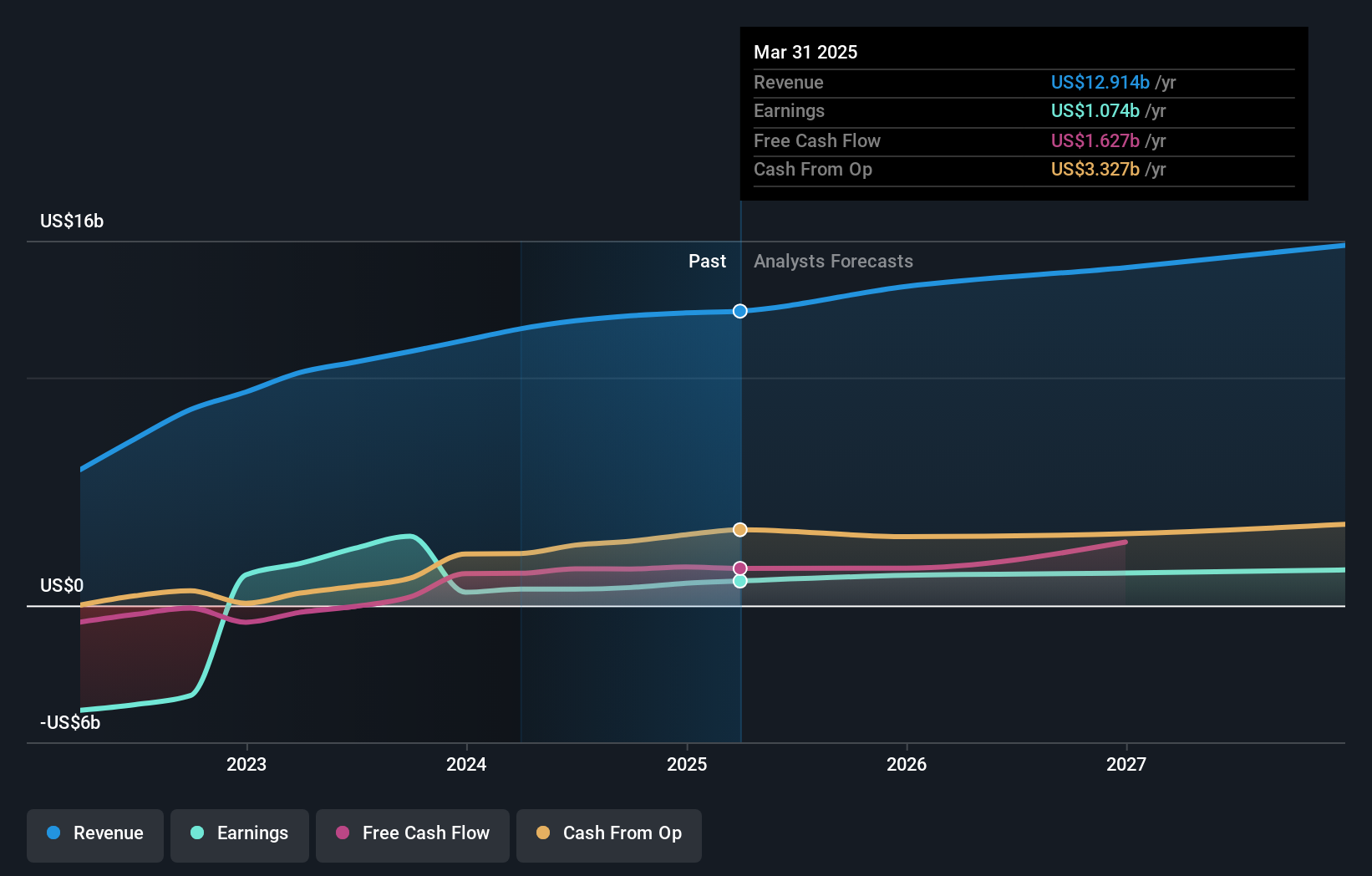Click the Revenue row label in tooltip
This screenshot has width=1372, height=876.
pos(788,82)
